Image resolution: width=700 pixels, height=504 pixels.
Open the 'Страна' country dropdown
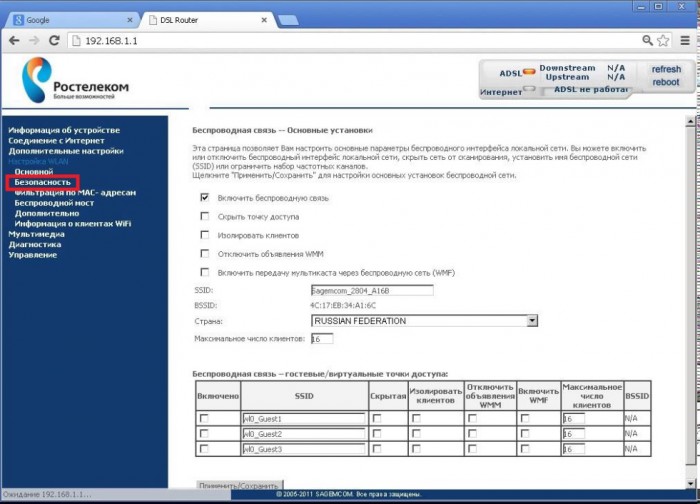pyautogui.click(x=424, y=321)
